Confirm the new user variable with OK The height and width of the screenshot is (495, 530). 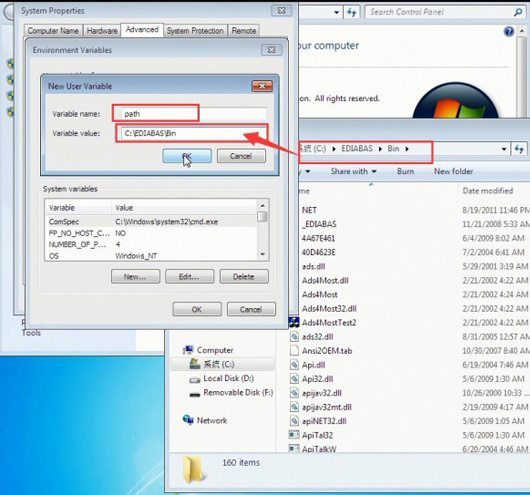pos(187,156)
